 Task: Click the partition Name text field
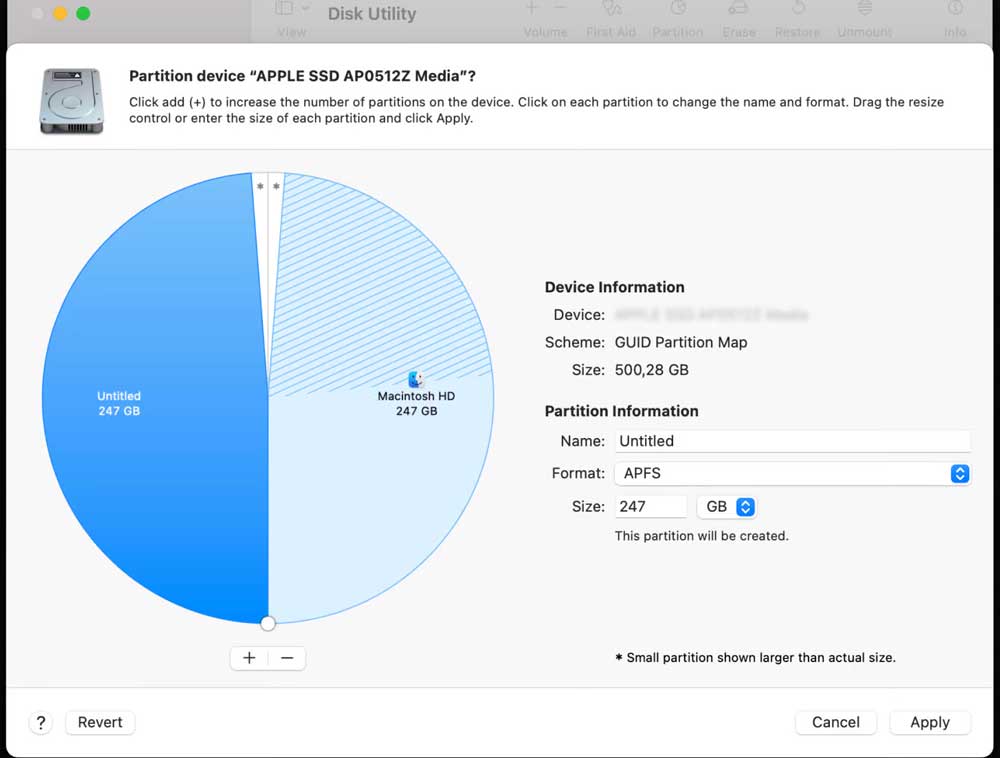pos(793,441)
